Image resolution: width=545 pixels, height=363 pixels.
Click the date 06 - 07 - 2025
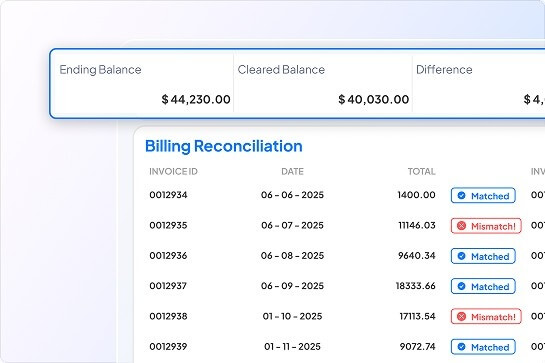[x=292, y=225]
